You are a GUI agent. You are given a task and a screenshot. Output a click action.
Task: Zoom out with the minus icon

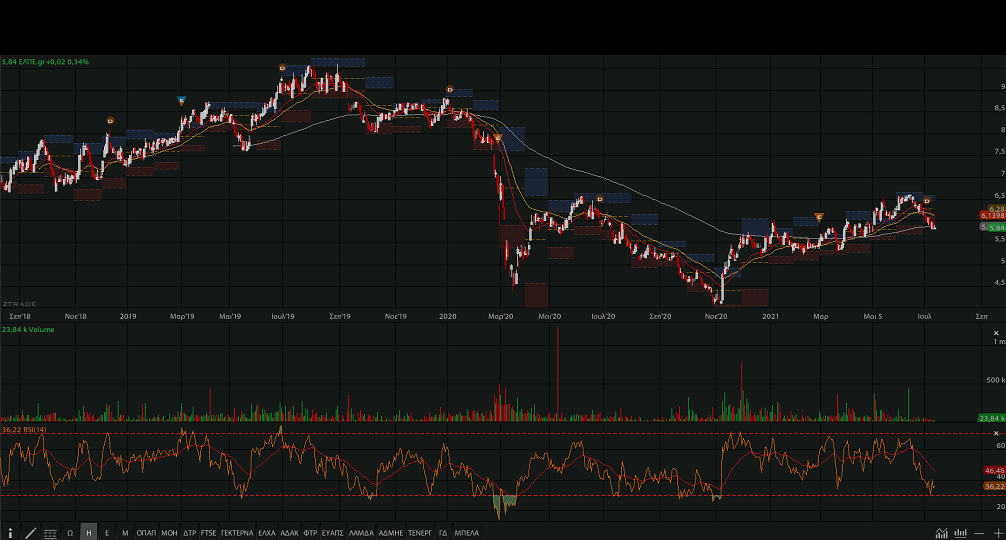coord(979,533)
